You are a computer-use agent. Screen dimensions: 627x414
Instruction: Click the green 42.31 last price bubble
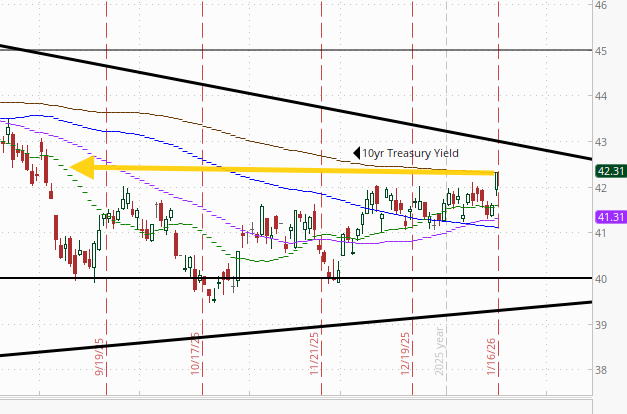click(611, 171)
